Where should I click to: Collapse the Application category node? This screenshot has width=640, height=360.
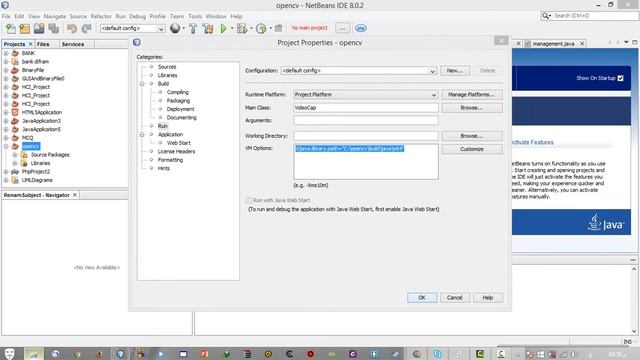[142, 134]
